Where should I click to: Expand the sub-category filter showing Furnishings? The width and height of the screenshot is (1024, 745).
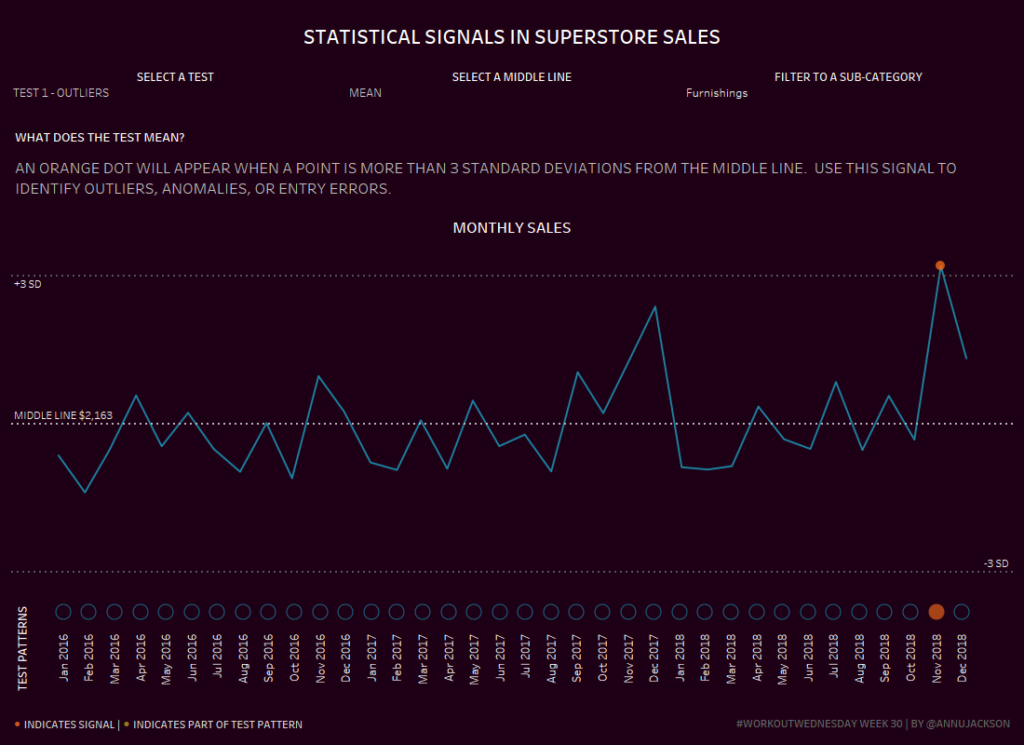pos(716,93)
